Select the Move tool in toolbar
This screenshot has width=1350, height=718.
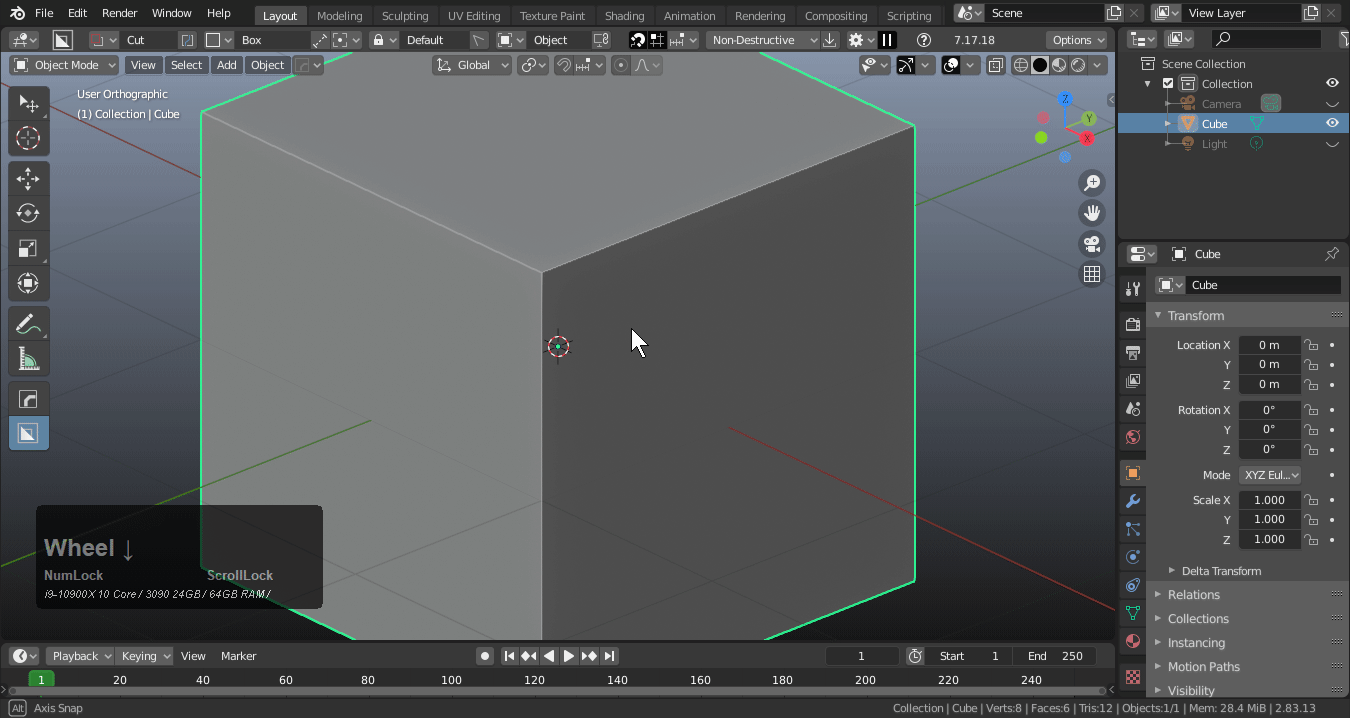(x=28, y=179)
